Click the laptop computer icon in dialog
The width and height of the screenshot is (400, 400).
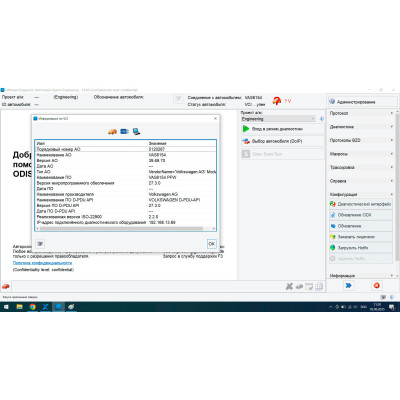point(136,132)
